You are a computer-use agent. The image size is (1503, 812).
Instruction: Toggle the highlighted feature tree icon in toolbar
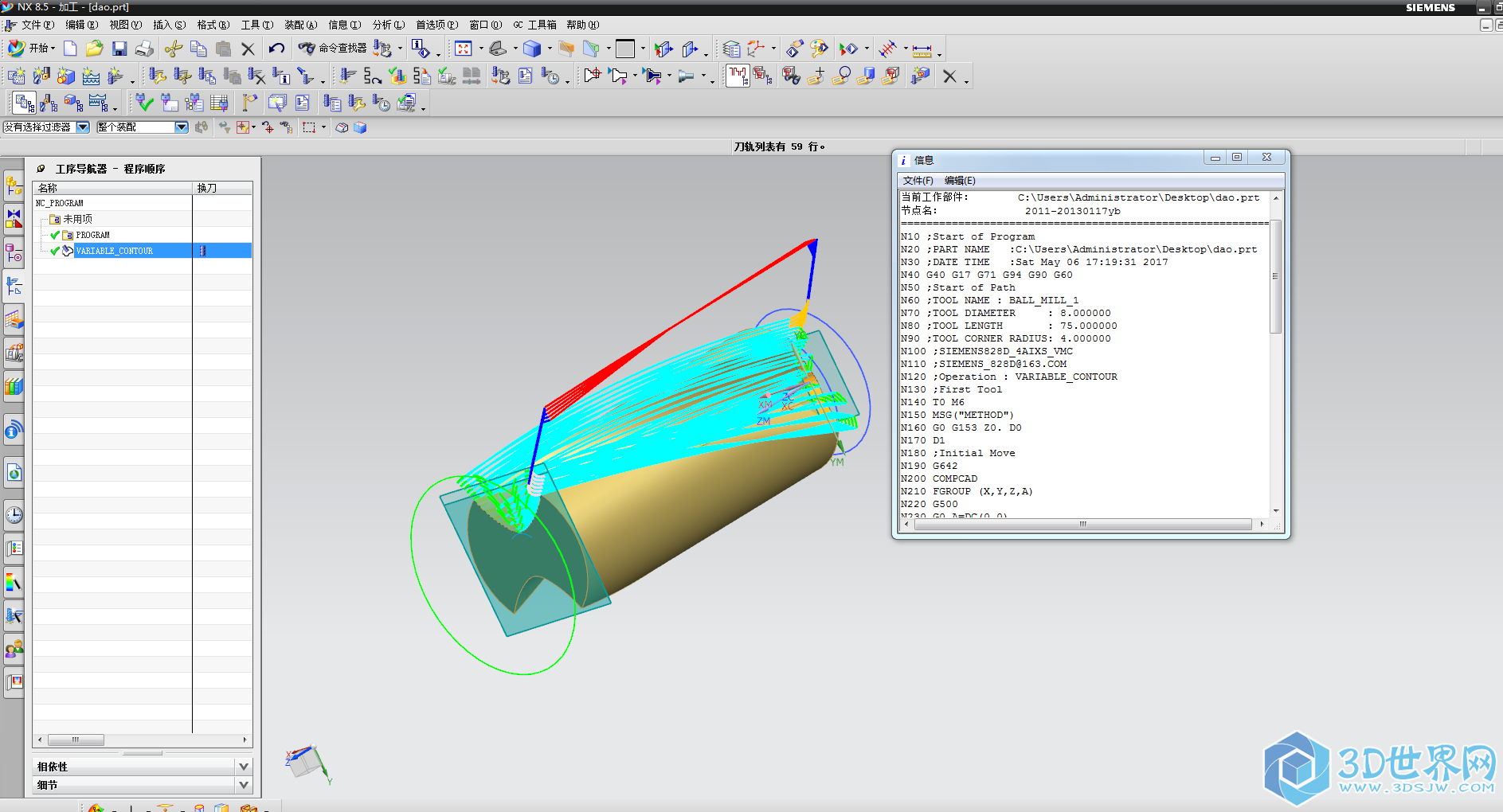(738, 76)
